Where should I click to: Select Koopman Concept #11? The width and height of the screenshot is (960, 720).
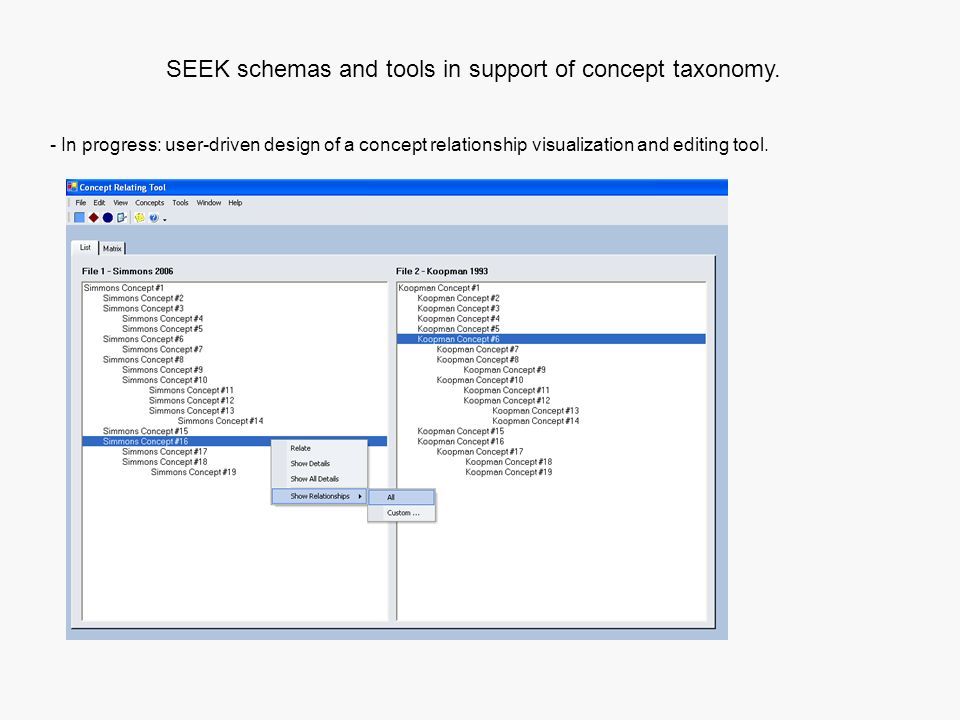click(506, 390)
